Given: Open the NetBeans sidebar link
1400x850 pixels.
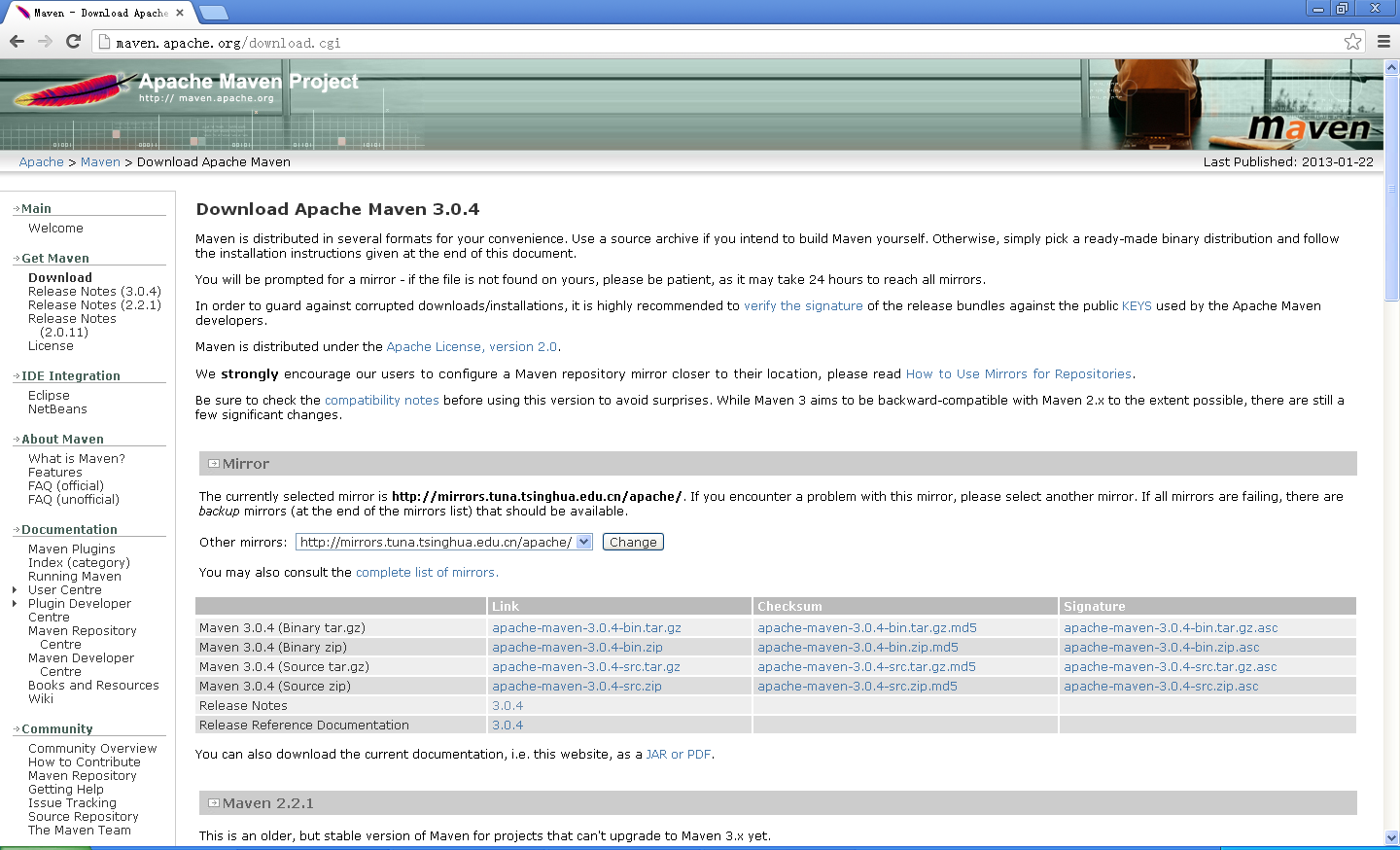Looking at the screenshot, I should pyautogui.click(x=57, y=409).
